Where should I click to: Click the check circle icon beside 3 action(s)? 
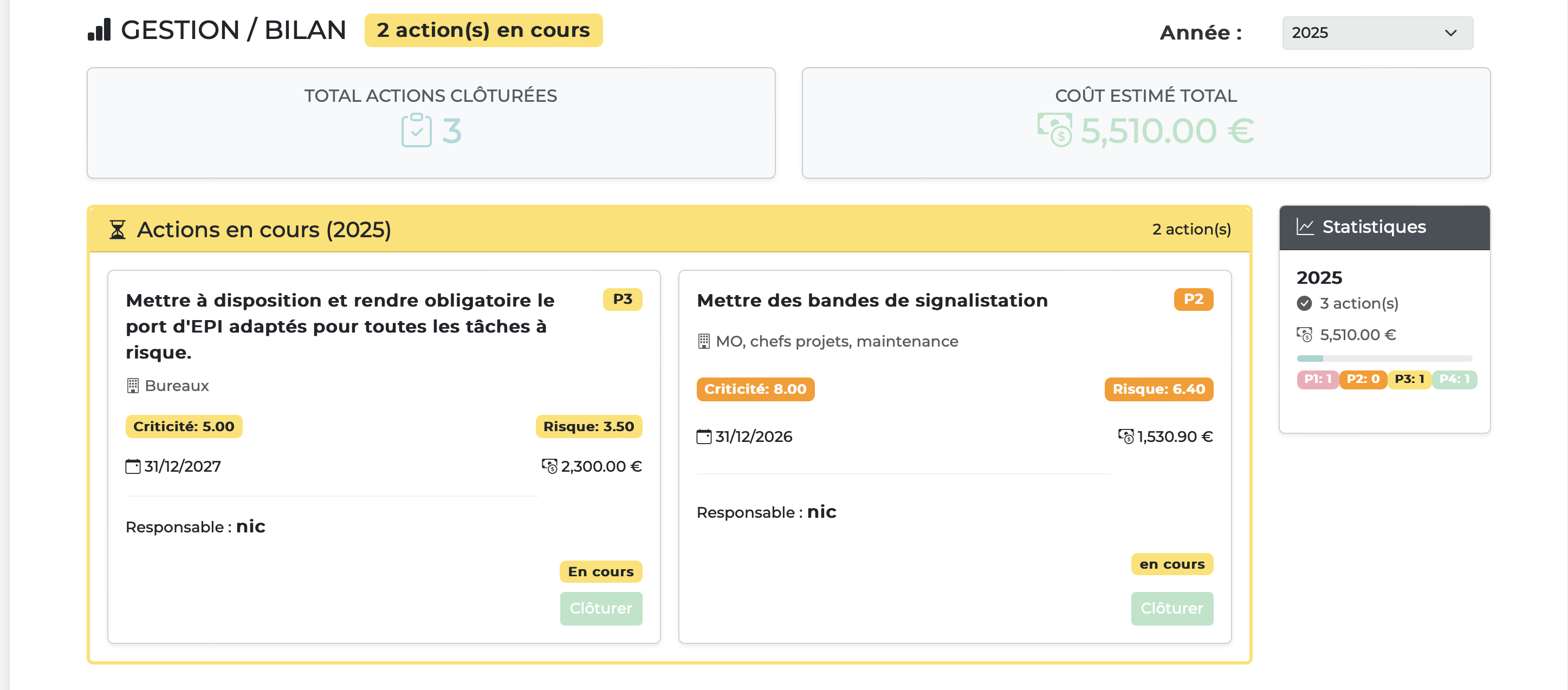click(1305, 303)
